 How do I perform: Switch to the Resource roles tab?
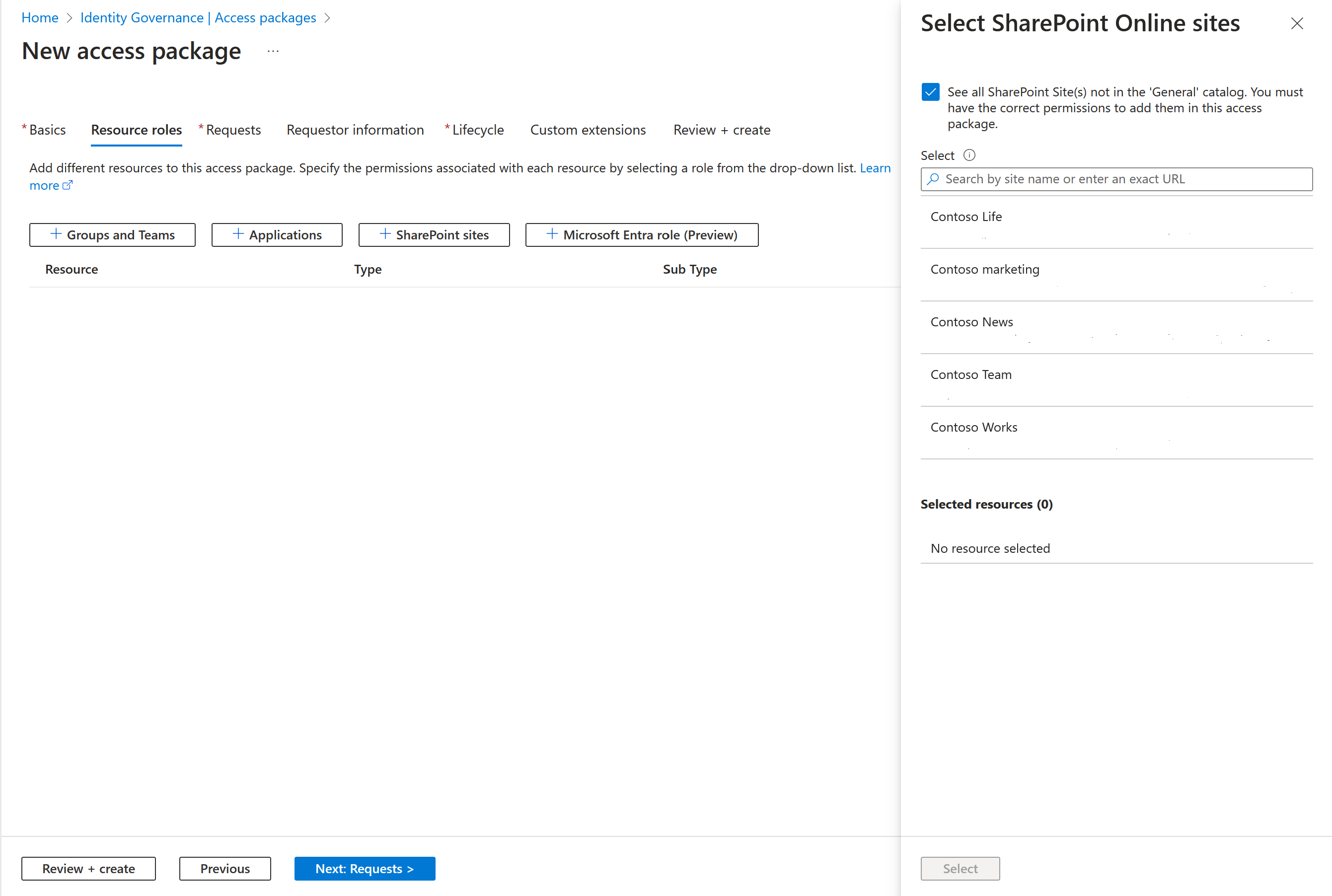click(x=137, y=130)
